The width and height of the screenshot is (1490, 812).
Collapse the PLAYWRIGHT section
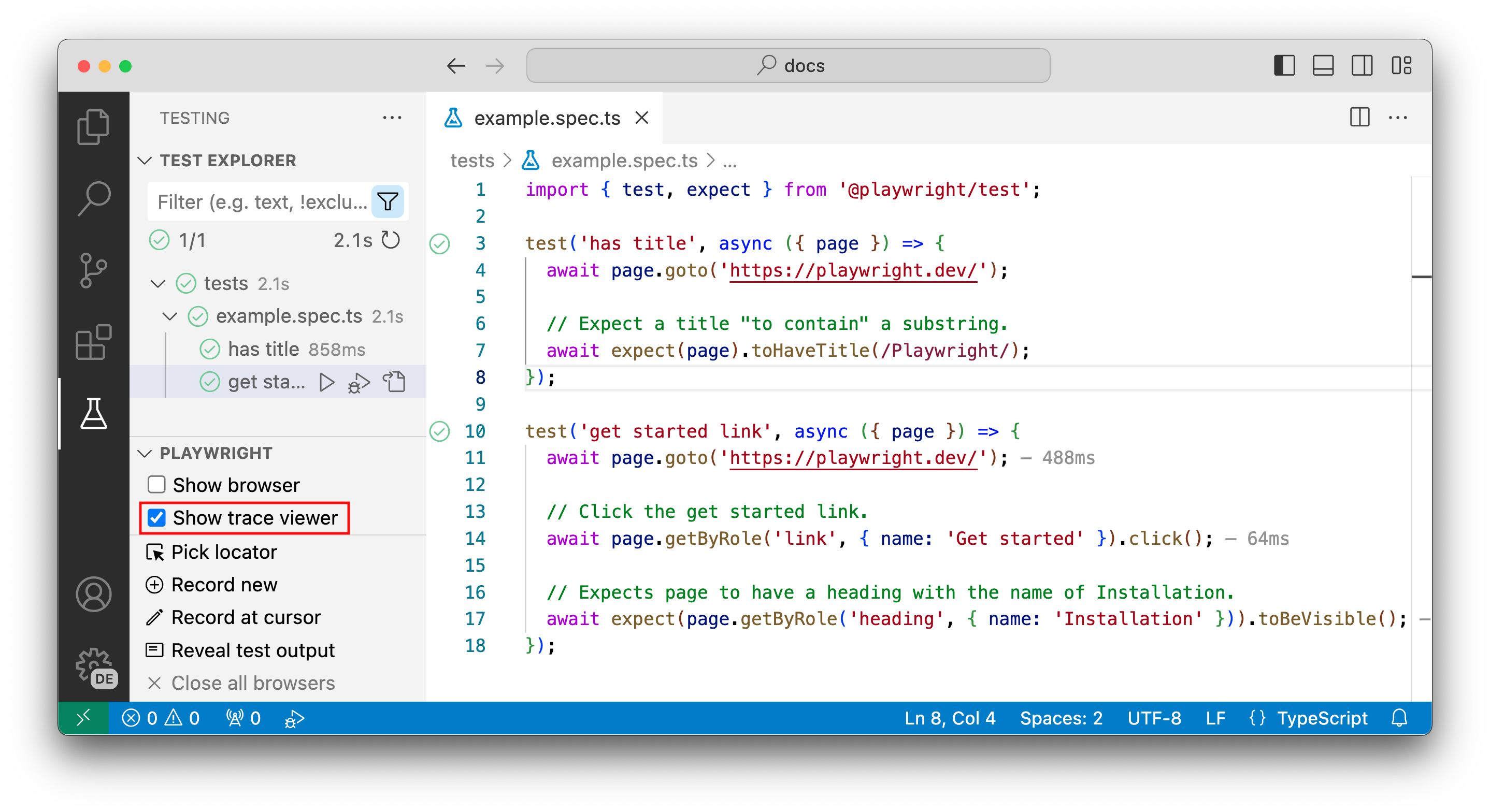pyautogui.click(x=145, y=454)
